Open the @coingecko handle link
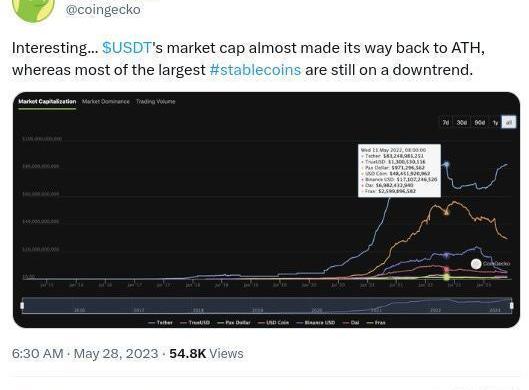The height and width of the screenshot is (390, 529). 103,9
